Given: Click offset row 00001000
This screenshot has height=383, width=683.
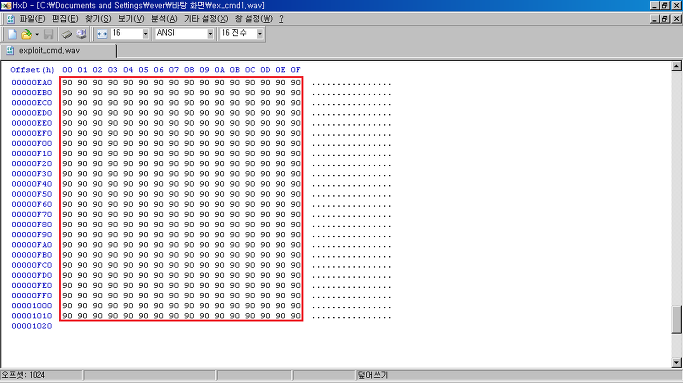Looking at the screenshot, I should (32, 305).
